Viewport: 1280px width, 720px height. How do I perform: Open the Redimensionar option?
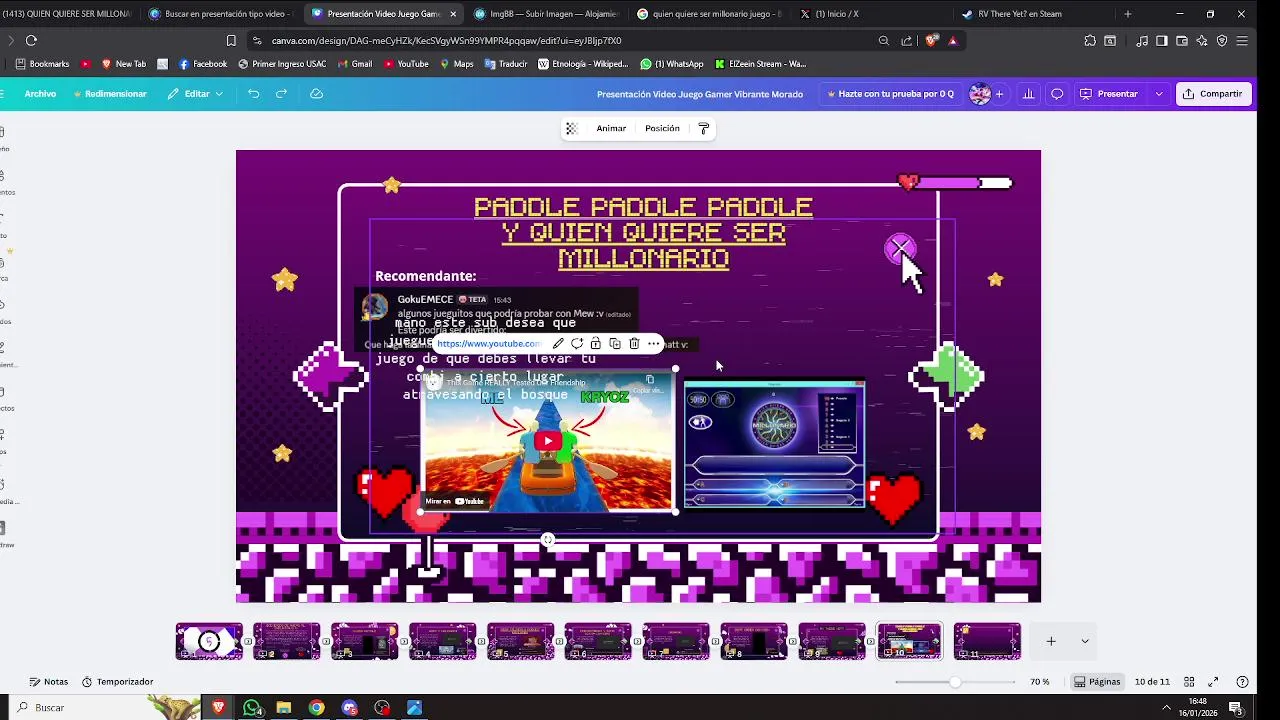[110, 94]
